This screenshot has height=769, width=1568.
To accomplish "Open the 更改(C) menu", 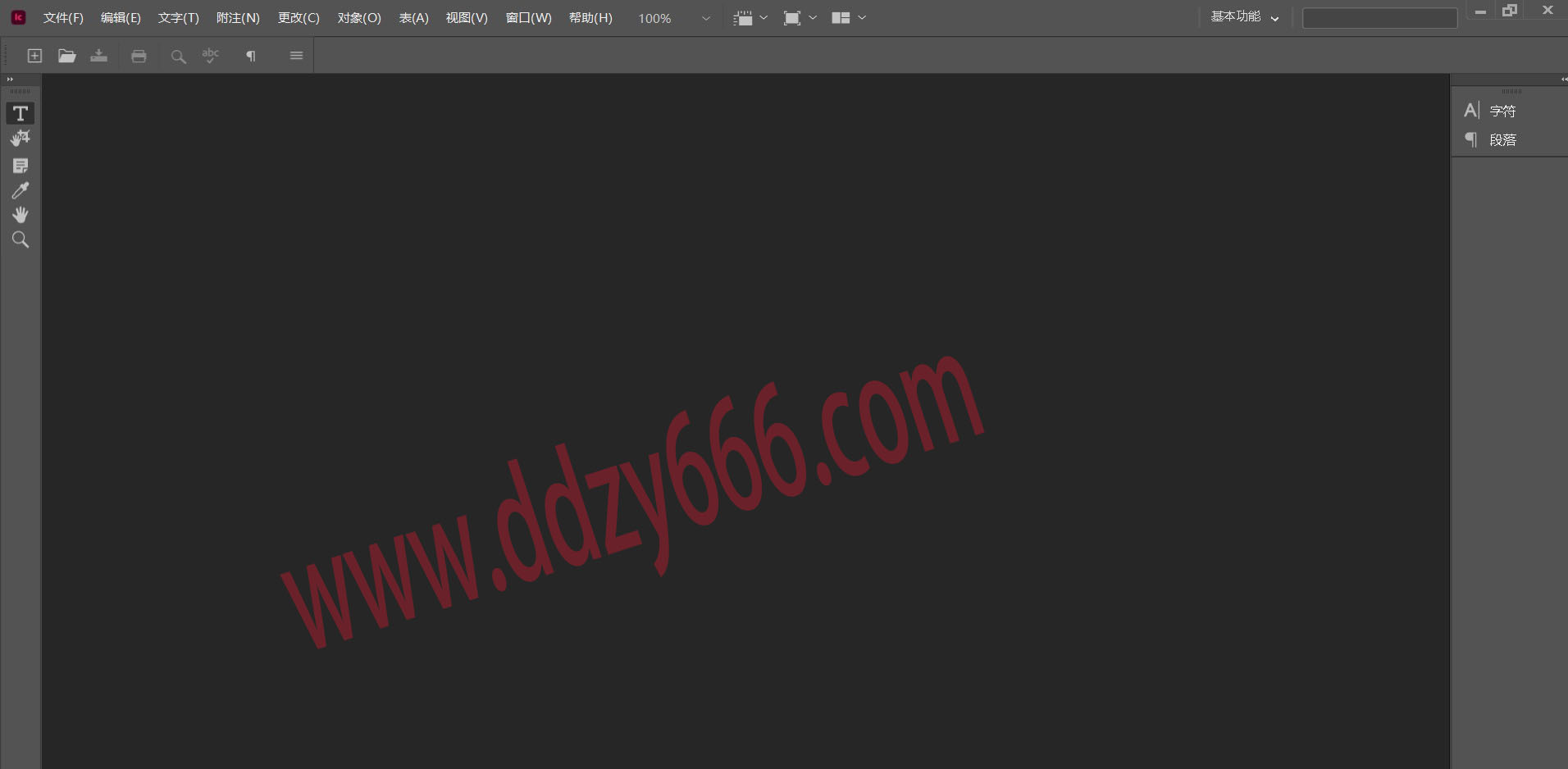I will (x=299, y=18).
